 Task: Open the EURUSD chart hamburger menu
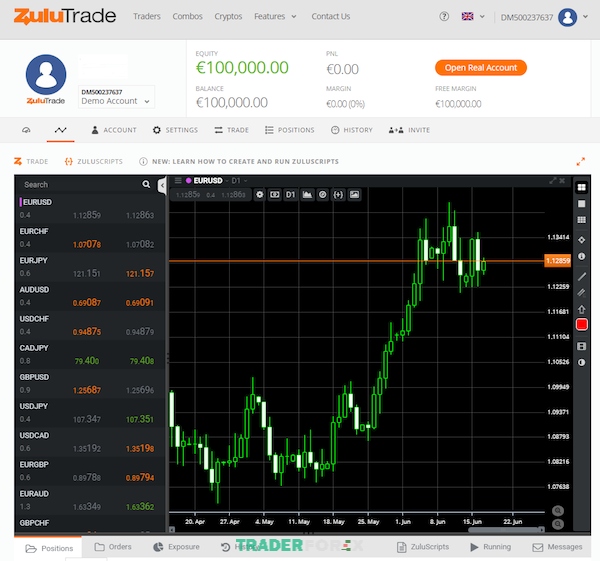[x=178, y=180]
